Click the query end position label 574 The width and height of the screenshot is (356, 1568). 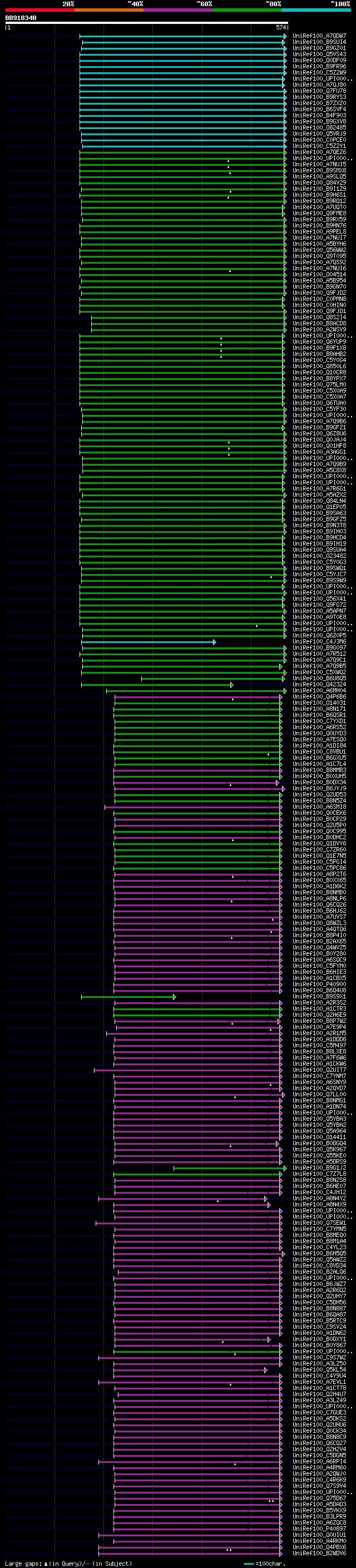(x=280, y=27)
